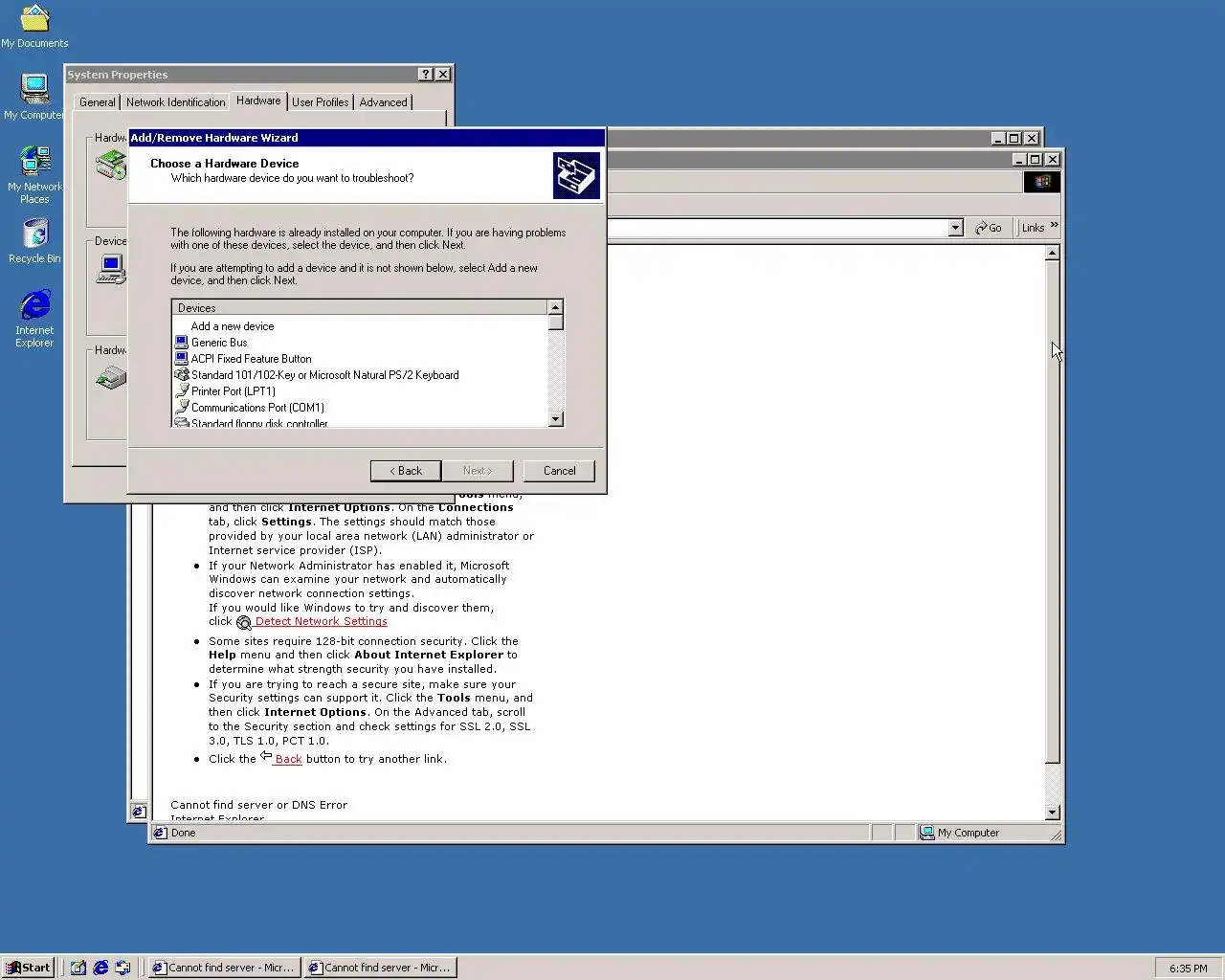Switch to second Cannot find server taskbar button
The image size is (1225, 980).
[380, 968]
